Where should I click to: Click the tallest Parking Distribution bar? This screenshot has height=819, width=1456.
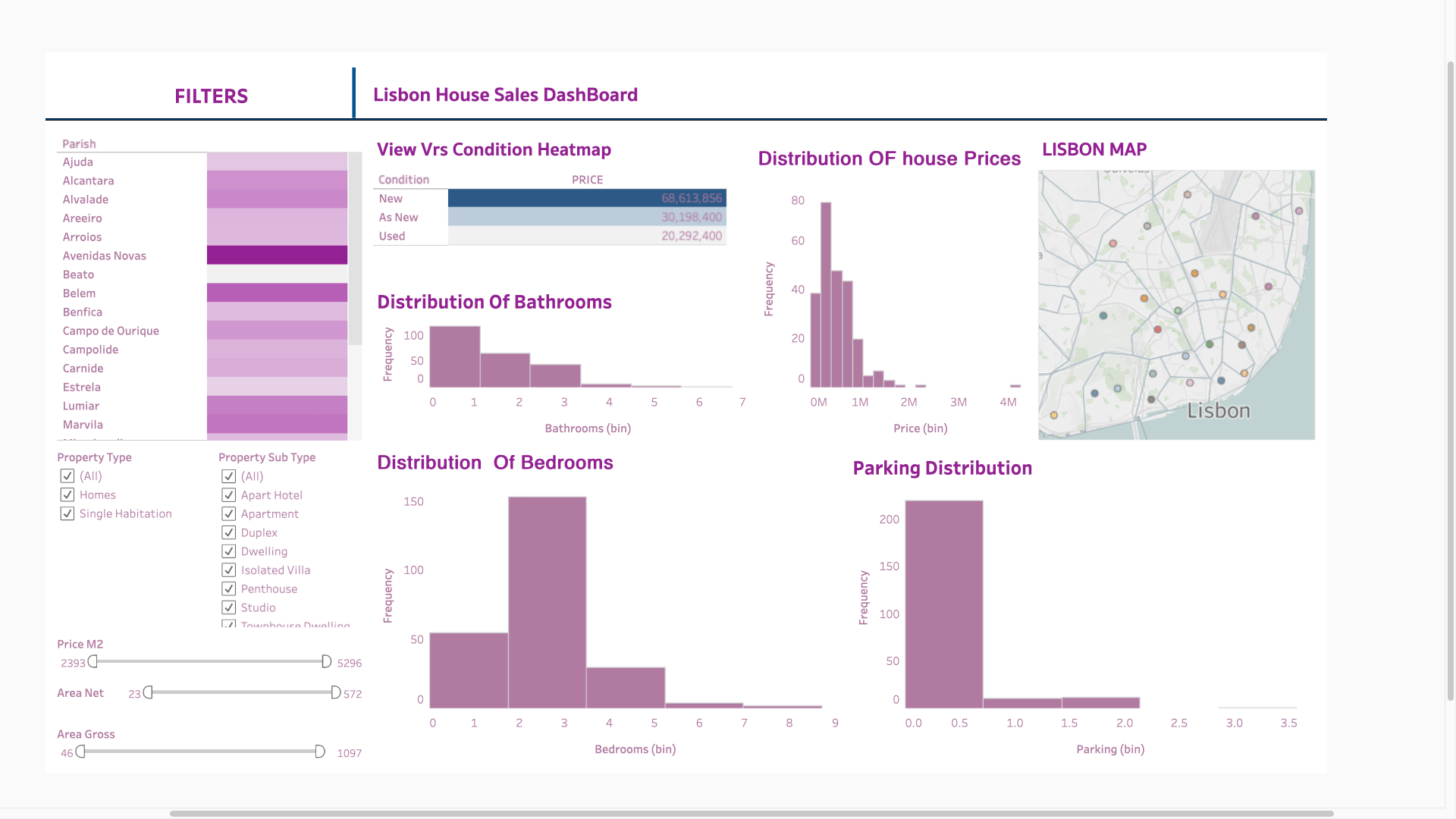943,604
